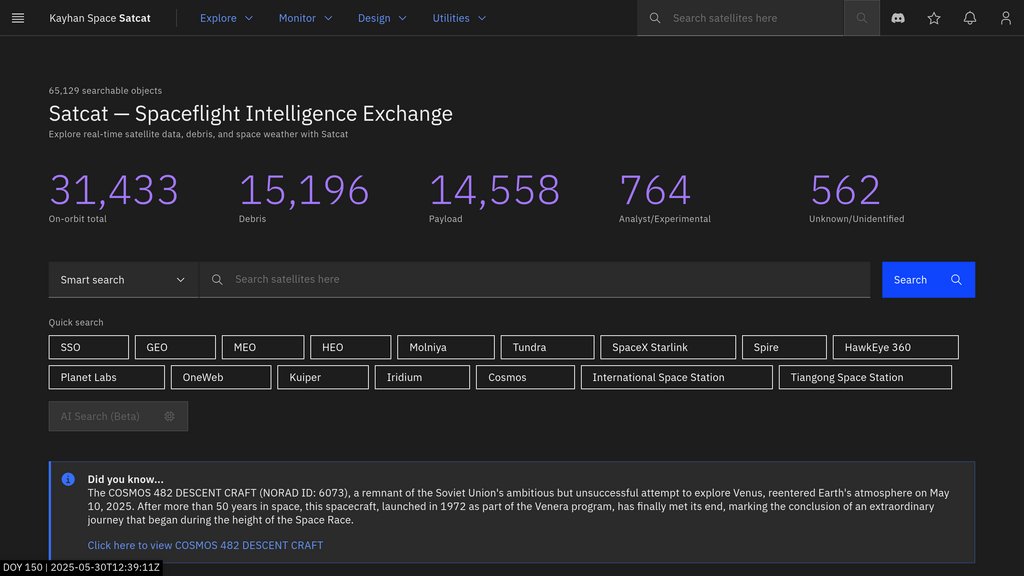This screenshot has width=1024, height=576.
Task: Expand the Monitor menu
Action: pos(305,18)
